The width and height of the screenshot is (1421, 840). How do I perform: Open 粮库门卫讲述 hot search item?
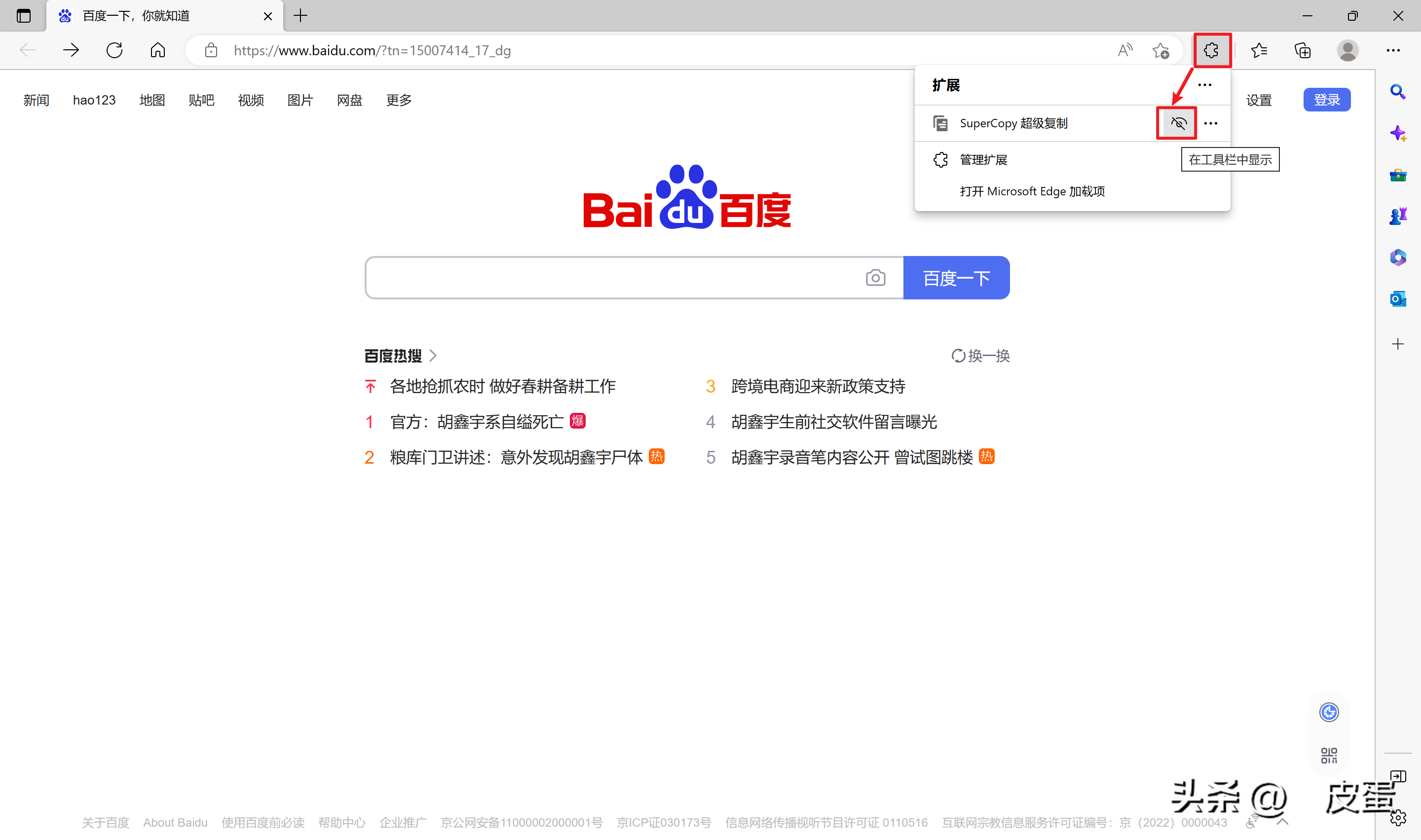point(516,457)
